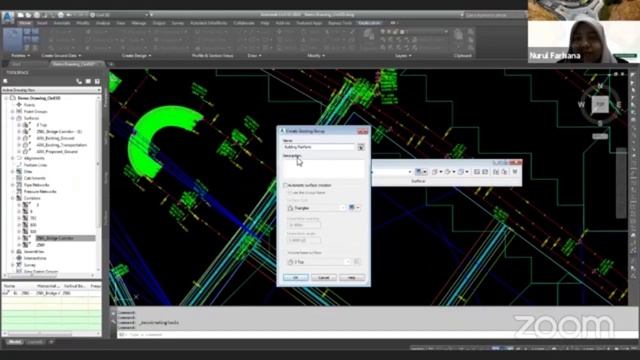Viewport: 640px width, 360px height.
Task: Enable Automatic surface creation checkbox
Action: tap(286, 185)
